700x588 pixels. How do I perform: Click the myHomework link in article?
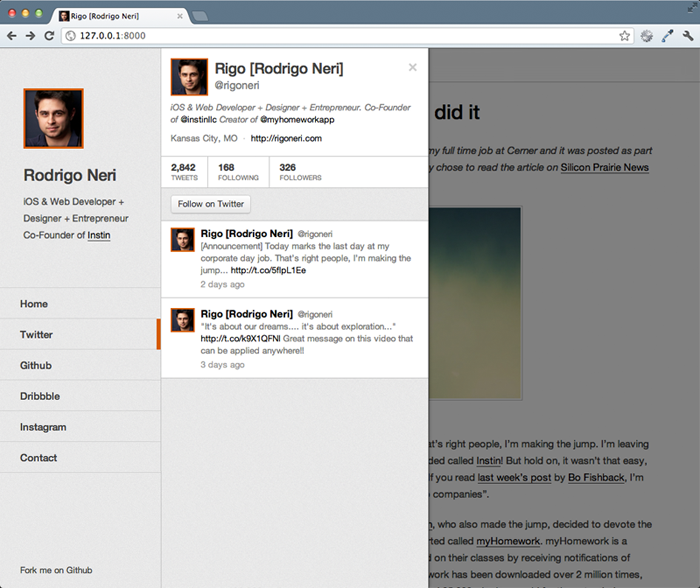click(508, 541)
